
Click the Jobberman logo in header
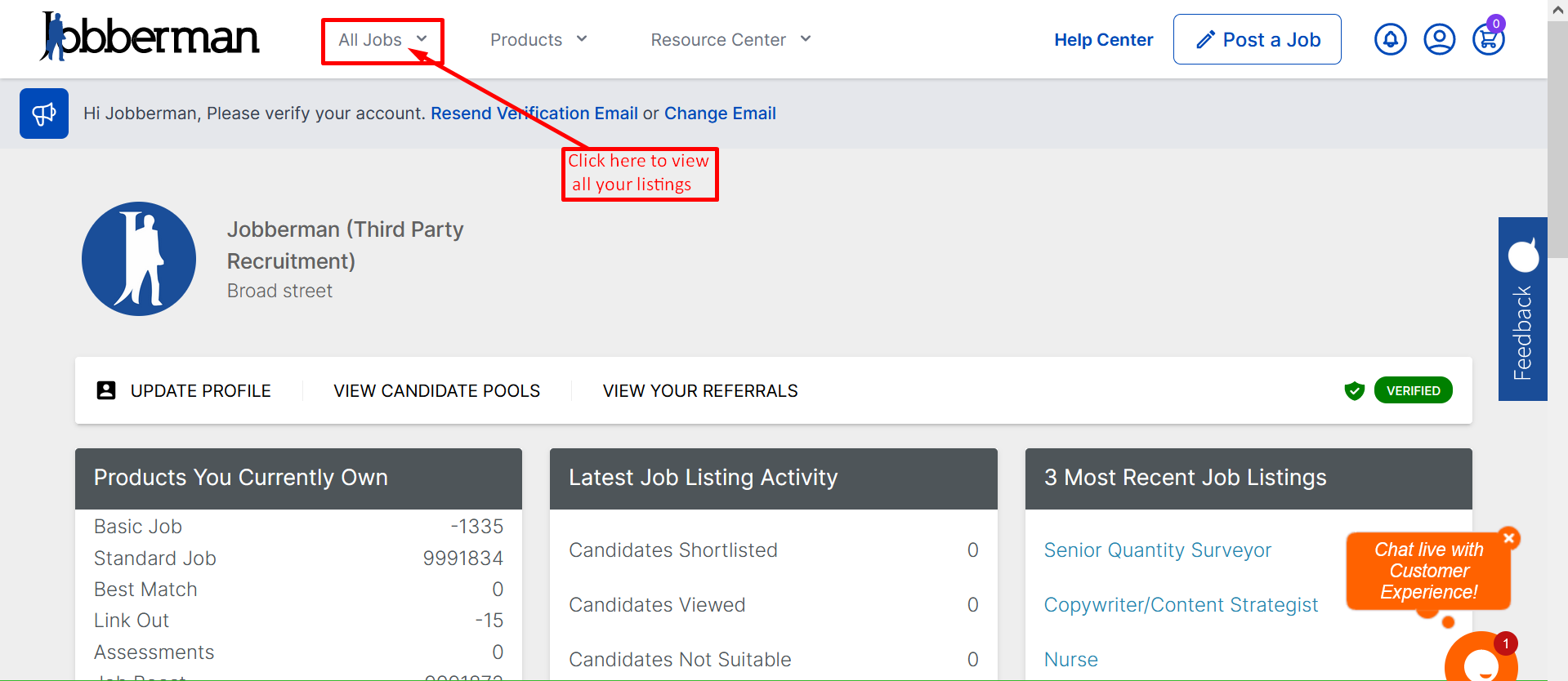150,37
